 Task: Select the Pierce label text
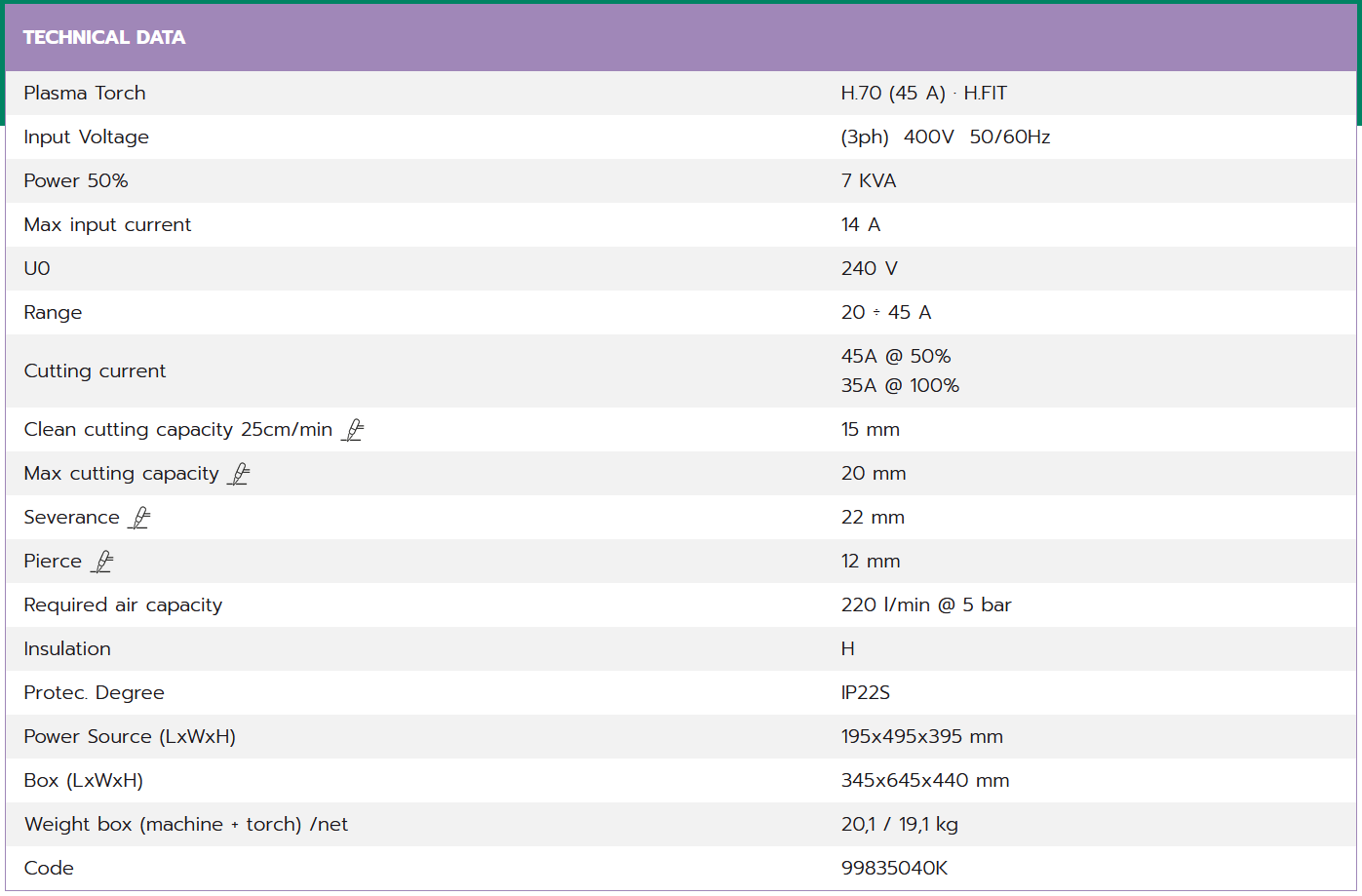pyautogui.click(x=53, y=561)
